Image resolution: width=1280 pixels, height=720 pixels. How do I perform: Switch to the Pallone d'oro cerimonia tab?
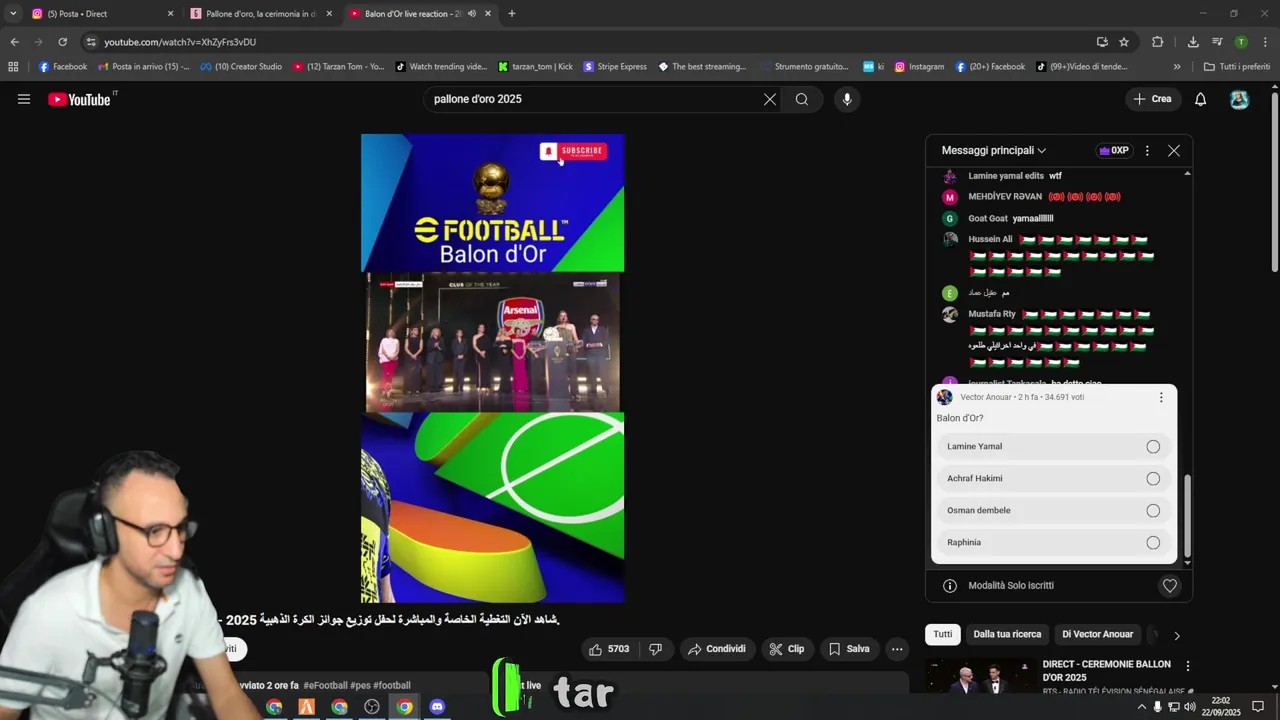pos(260,14)
